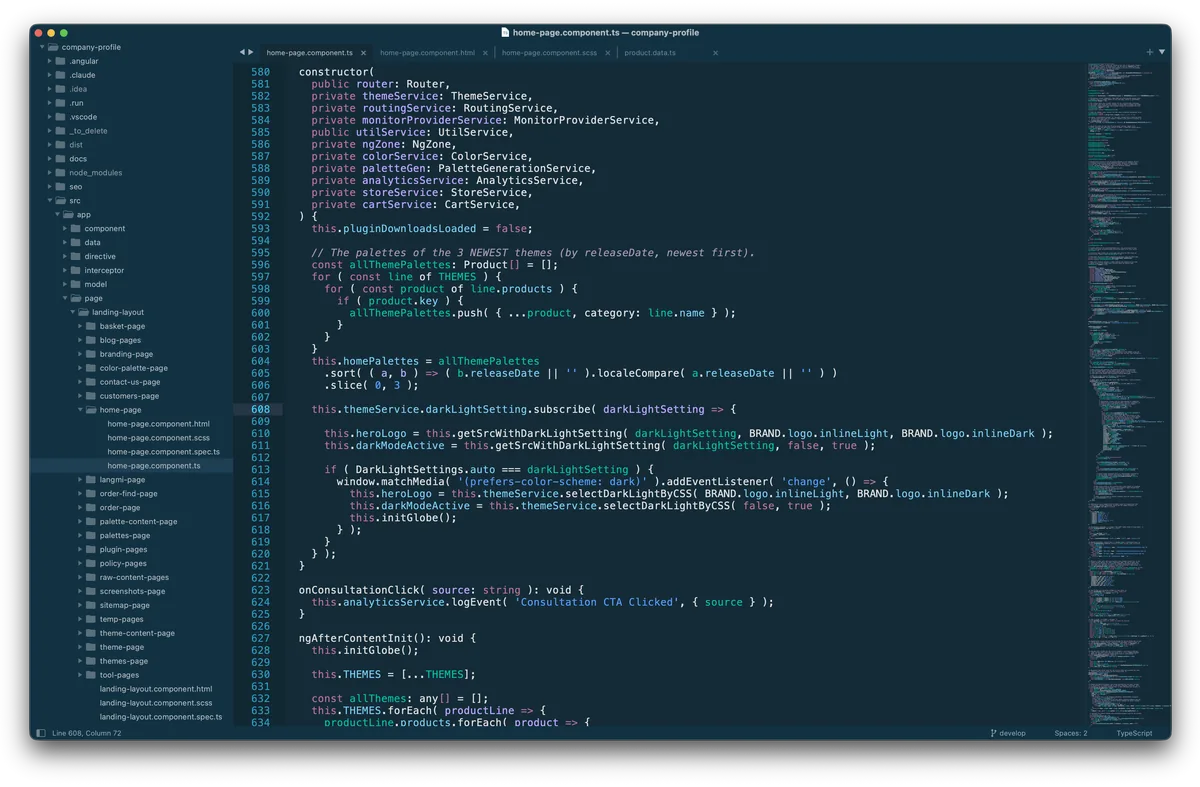Click the dist folder icon
The image size is (1200, 787).
pyautogui.click(x=61, y=145)
